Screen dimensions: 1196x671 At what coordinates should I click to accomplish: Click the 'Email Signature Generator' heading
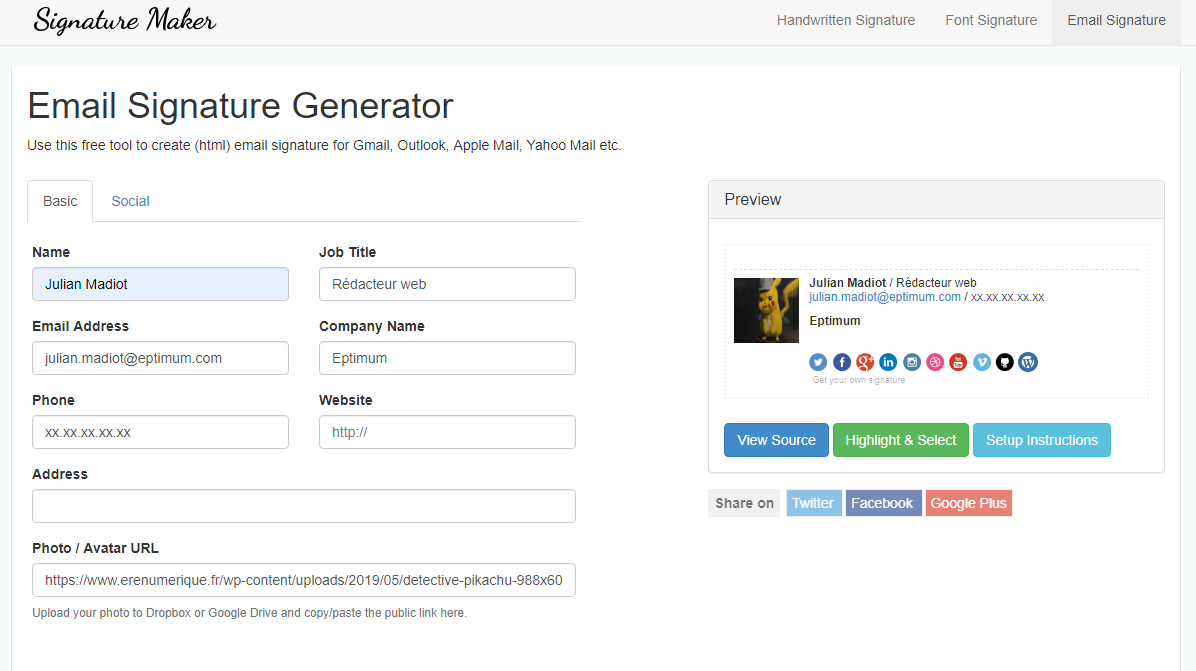[x=240, y=106]
